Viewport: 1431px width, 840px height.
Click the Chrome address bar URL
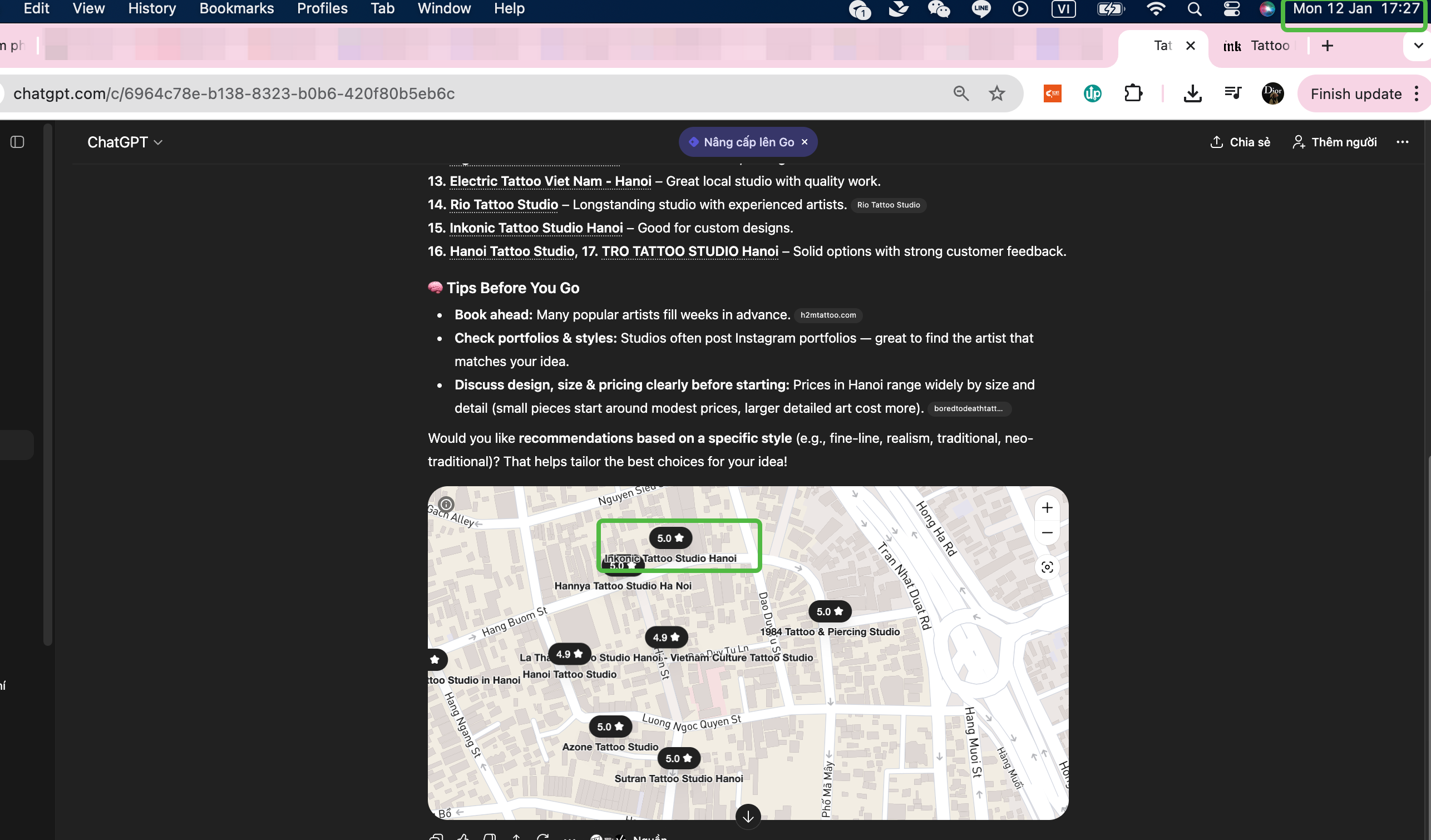(234, 93)
